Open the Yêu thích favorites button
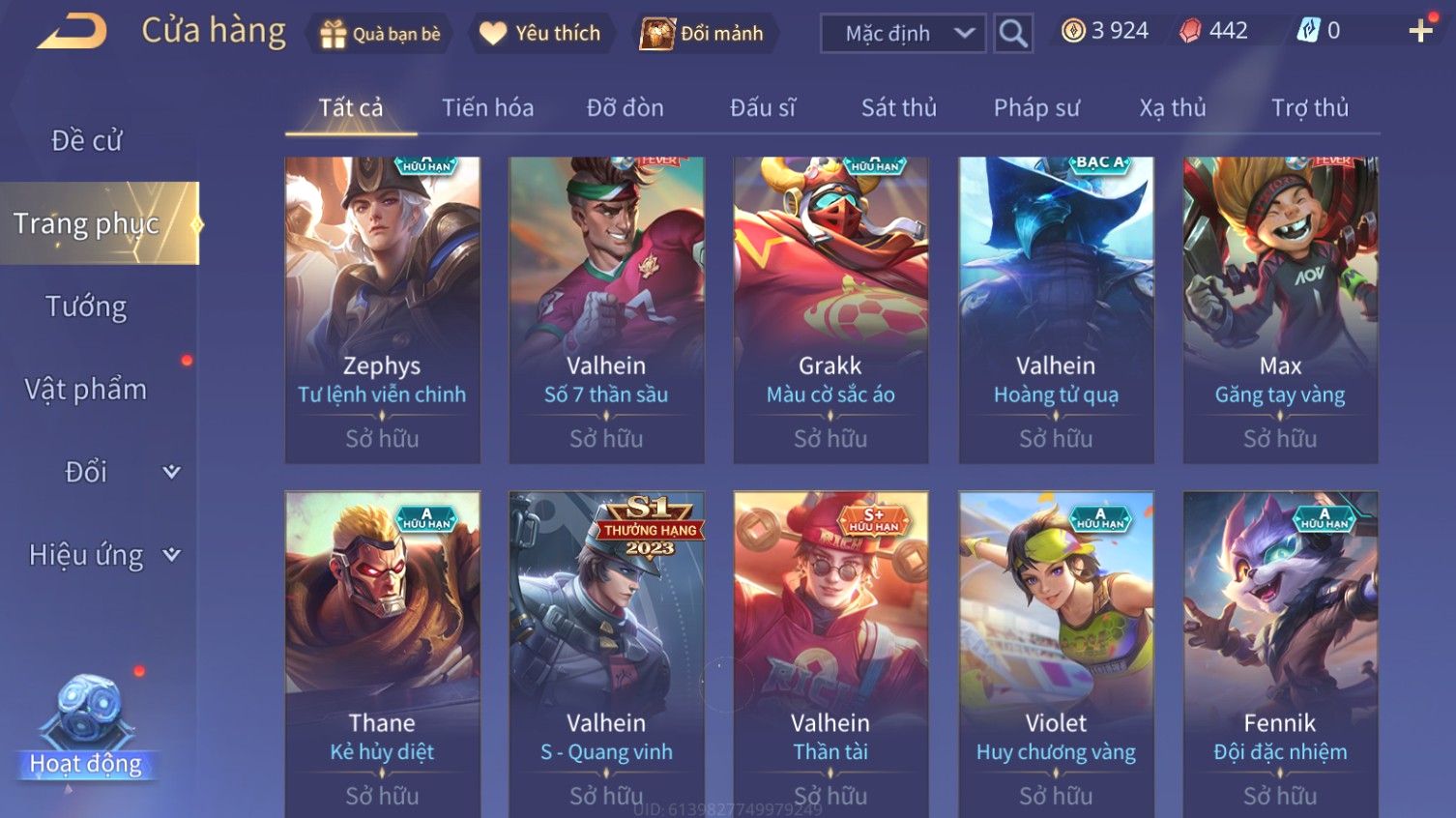The width and height of the screenshot is (1456, 818). 540,34
